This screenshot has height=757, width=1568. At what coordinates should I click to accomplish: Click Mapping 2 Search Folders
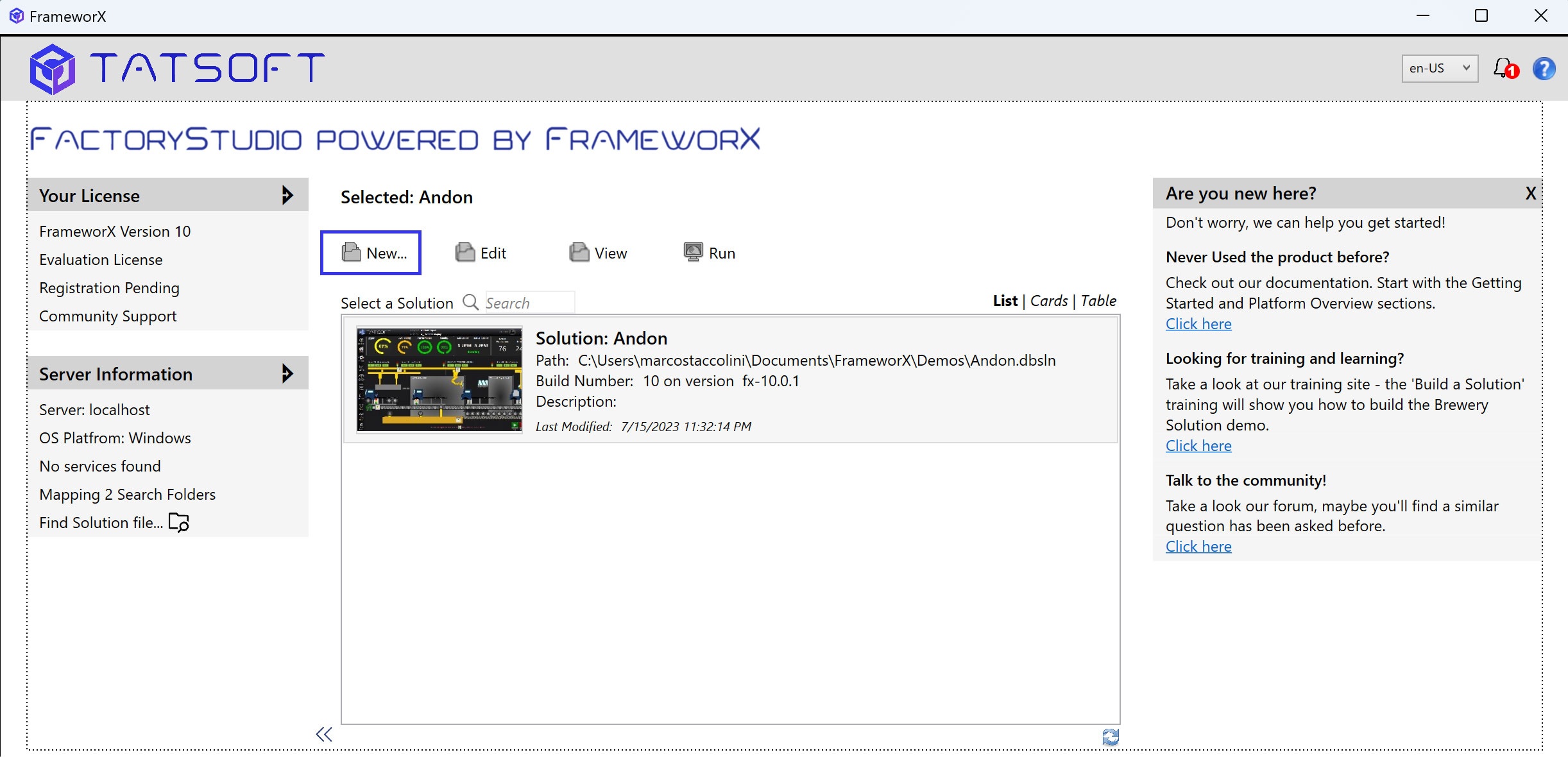(x=127, y=495)
